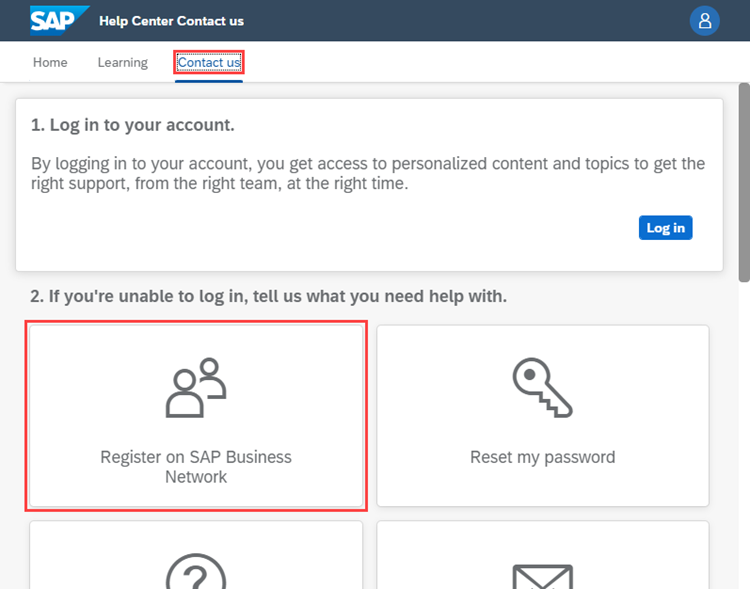Screen dimensions: 750x589
Task: Go to the Home tab
Action: tap(50, 62)
